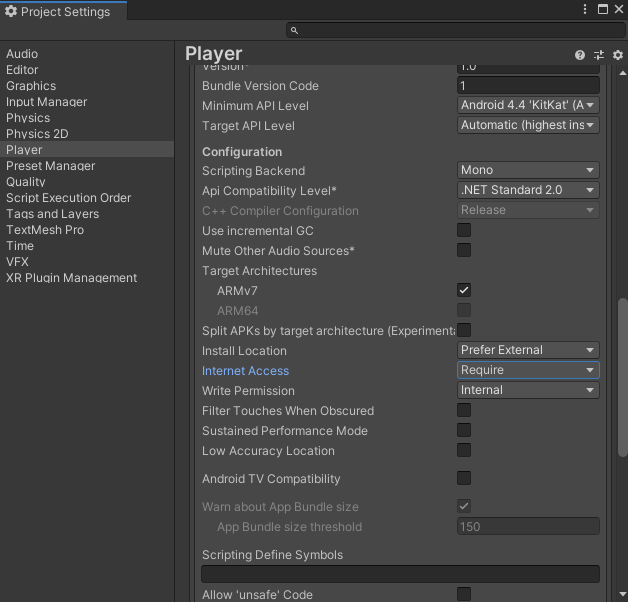Open the VFX settings category
Image resolution: width=628 pixels, height=602 pixels.
point(87,262)
